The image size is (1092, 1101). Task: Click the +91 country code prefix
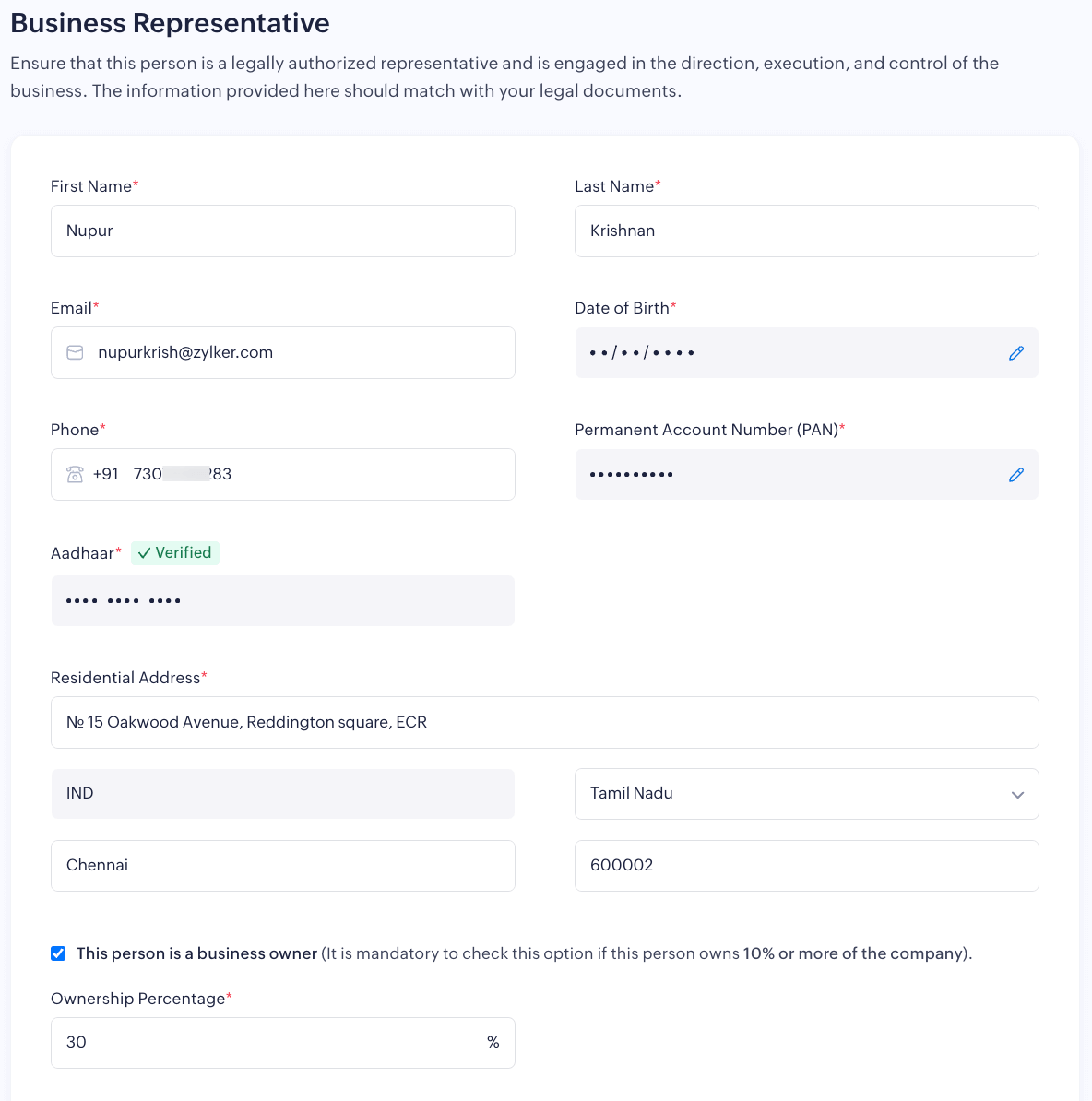click(x=106, y=475)
